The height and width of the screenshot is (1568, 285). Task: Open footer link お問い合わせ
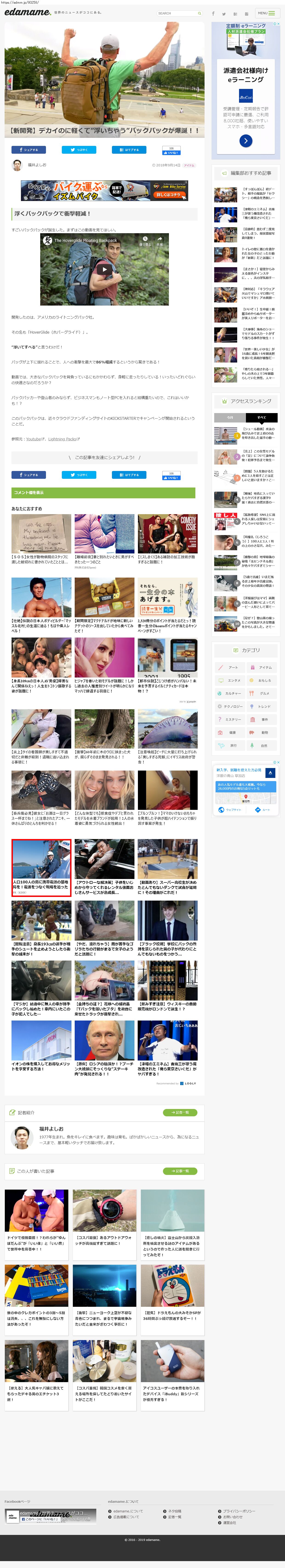tap(233, 1516)
